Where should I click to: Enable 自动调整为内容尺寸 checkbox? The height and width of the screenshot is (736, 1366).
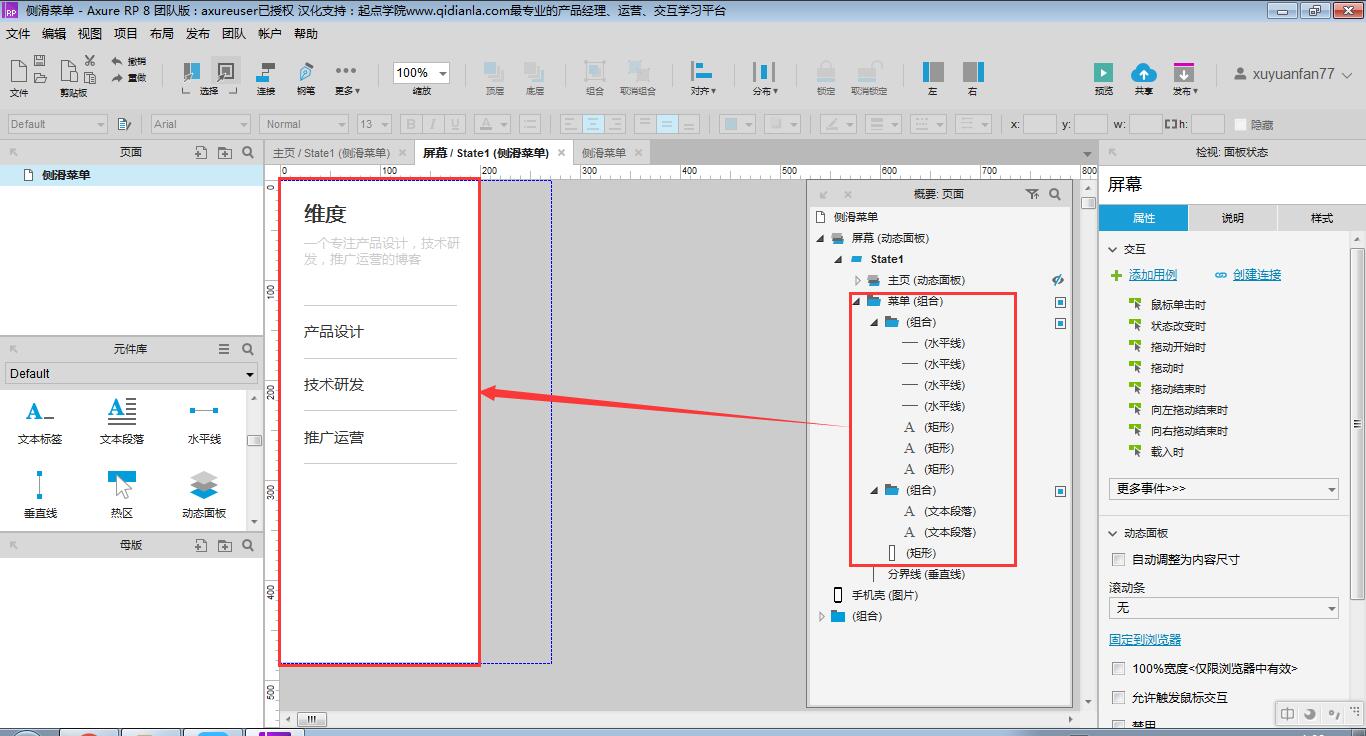(1119, 559)
